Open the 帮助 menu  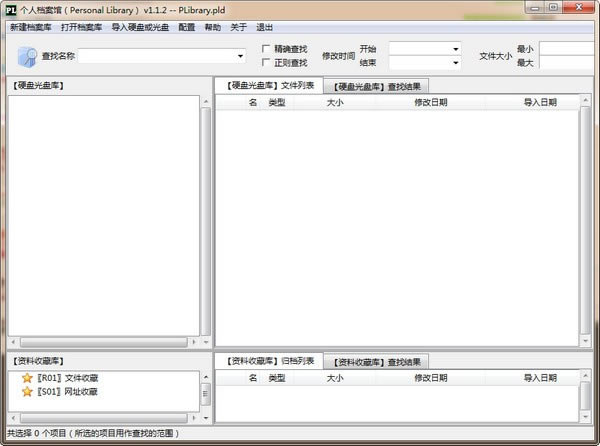[x=213, y=27]
